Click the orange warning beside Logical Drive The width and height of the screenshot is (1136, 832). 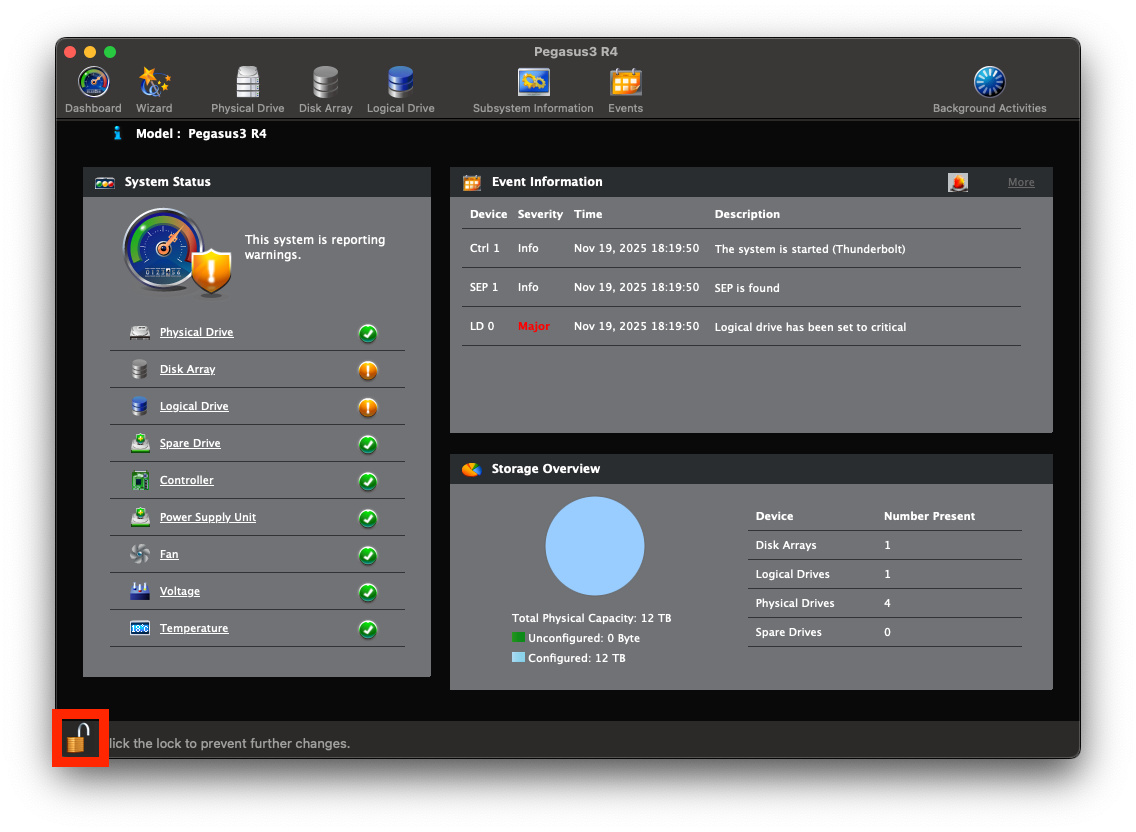[368, 407]
